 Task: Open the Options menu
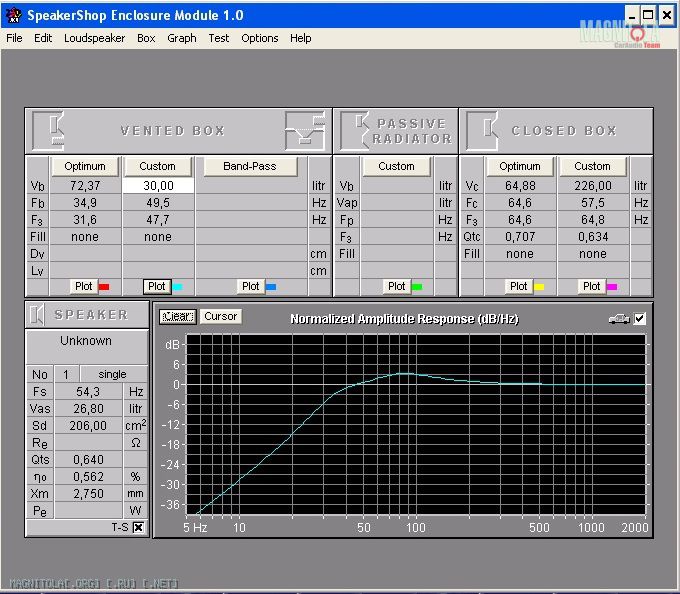coord(259,38)
